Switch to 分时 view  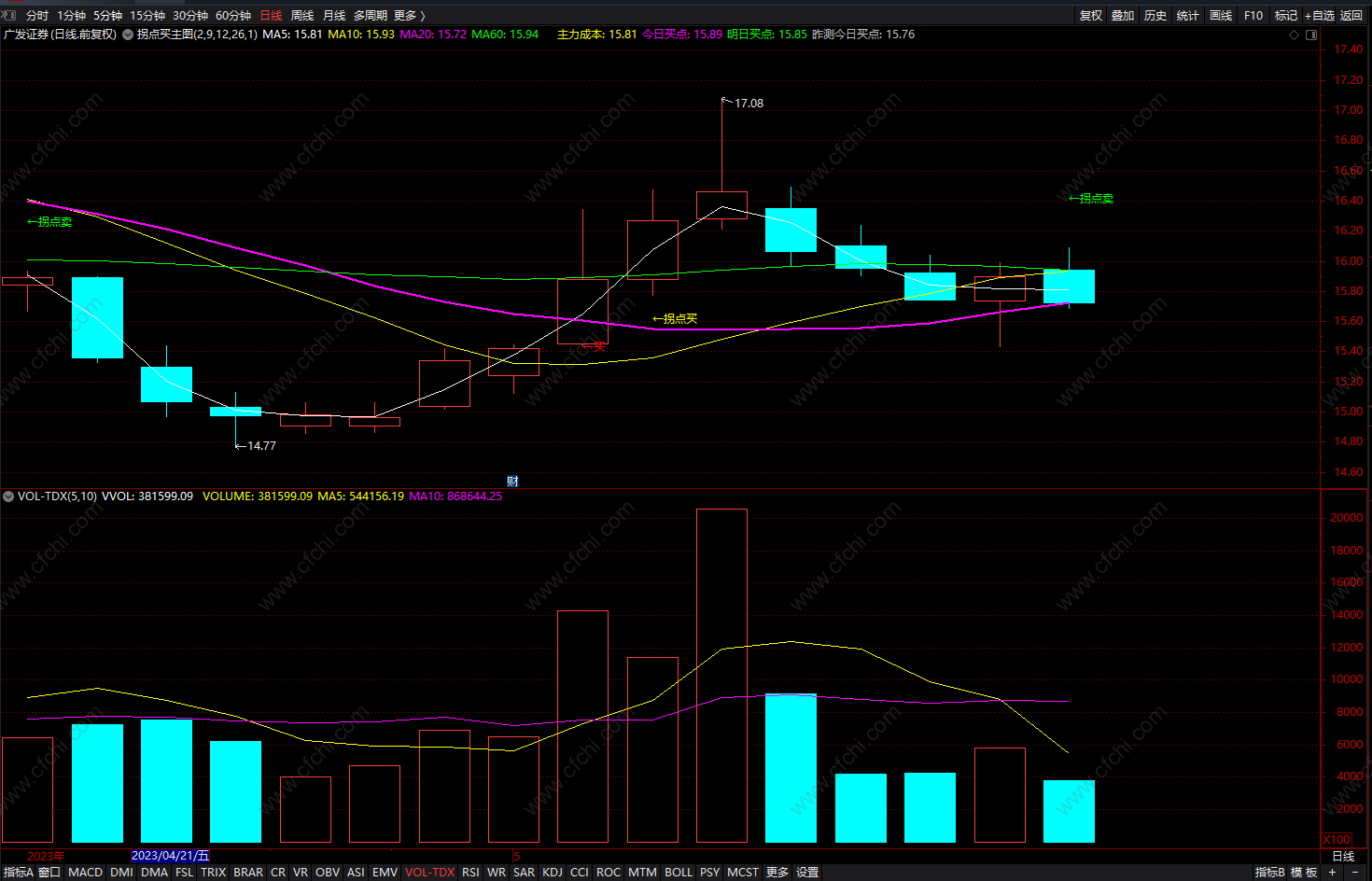(x=37, y=16)
